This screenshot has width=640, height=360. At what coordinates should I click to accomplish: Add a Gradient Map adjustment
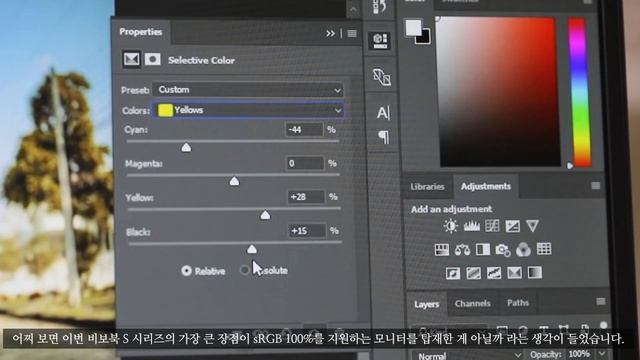(x=535, y=272)
